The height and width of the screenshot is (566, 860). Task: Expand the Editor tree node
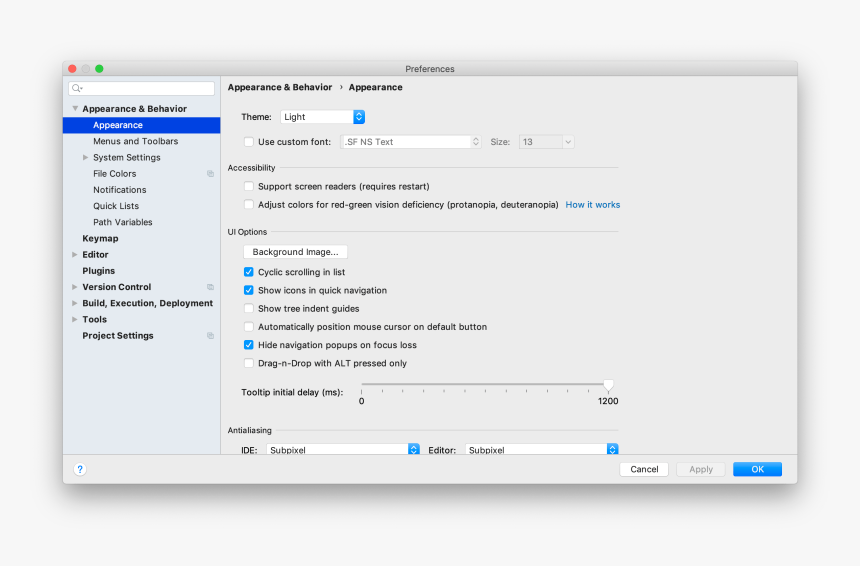75,254
